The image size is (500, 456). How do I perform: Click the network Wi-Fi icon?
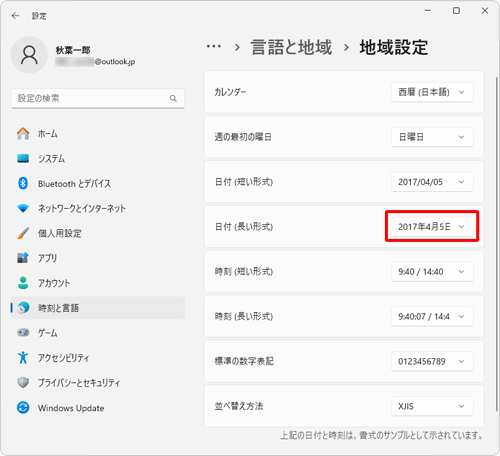[23, 208]
